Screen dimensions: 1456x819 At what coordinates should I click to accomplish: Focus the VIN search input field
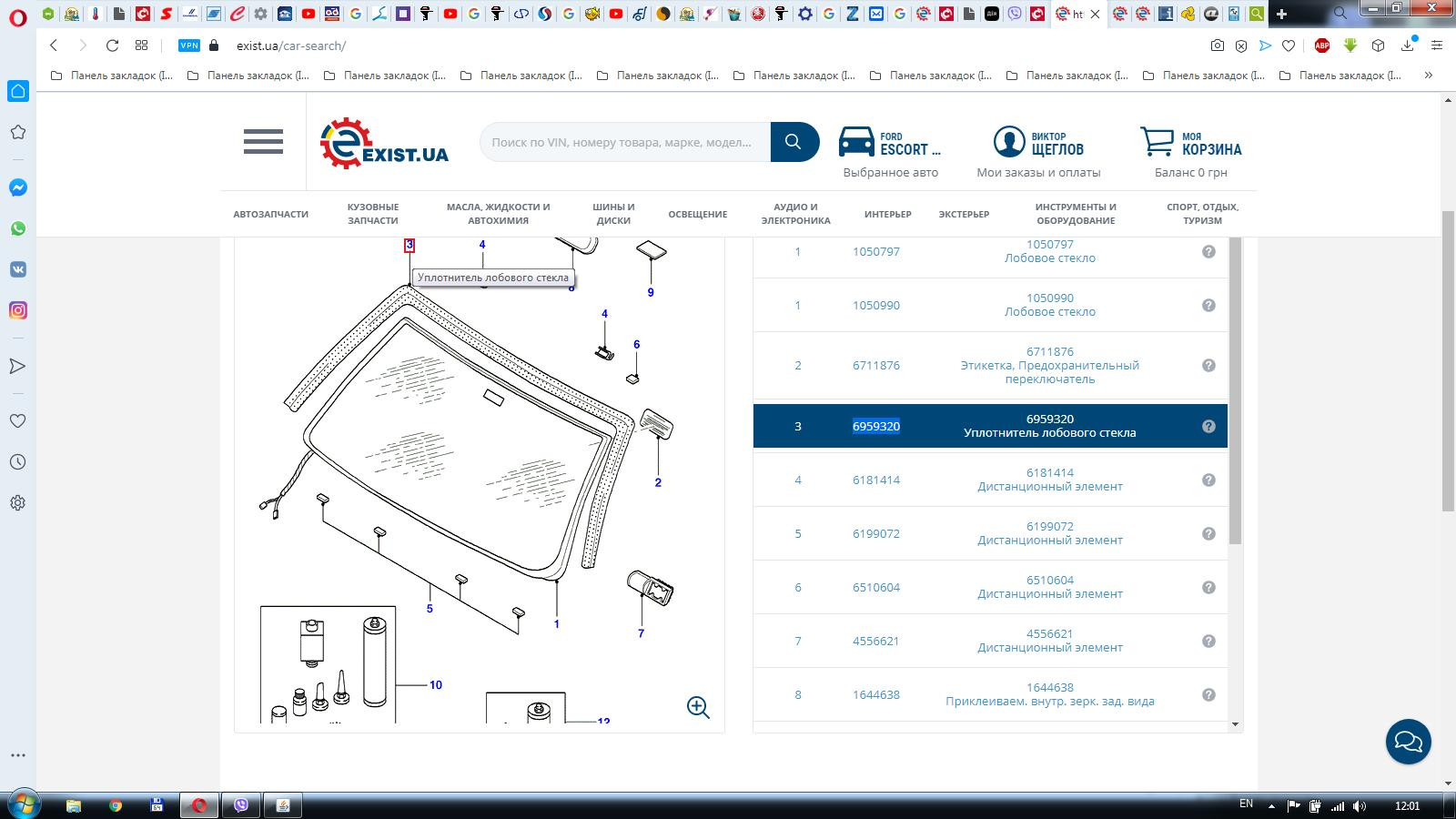click(624, 142)
